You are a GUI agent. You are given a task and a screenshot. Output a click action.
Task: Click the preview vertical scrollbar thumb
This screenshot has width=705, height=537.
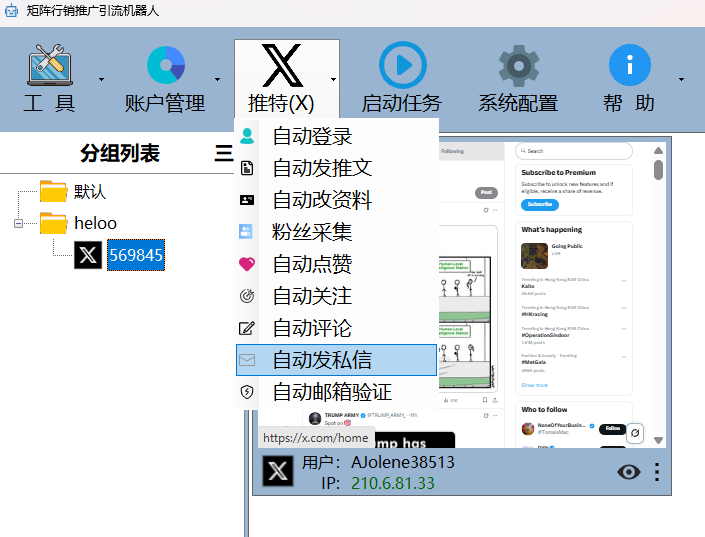658,170
